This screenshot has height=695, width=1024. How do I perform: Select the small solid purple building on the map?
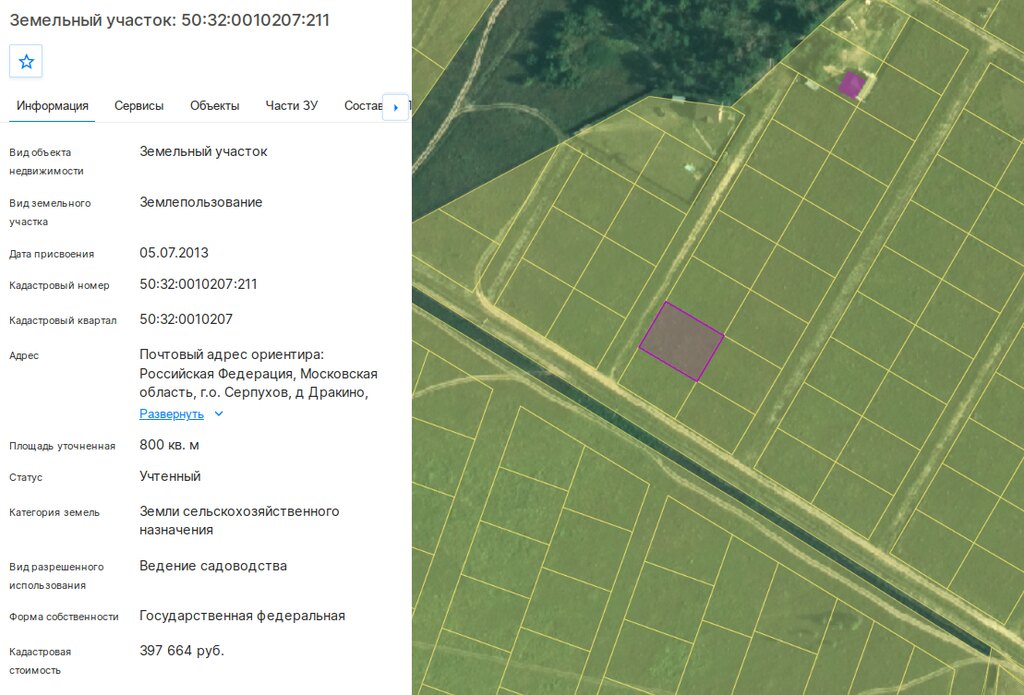pyautogui.click(x=852, y=84)
